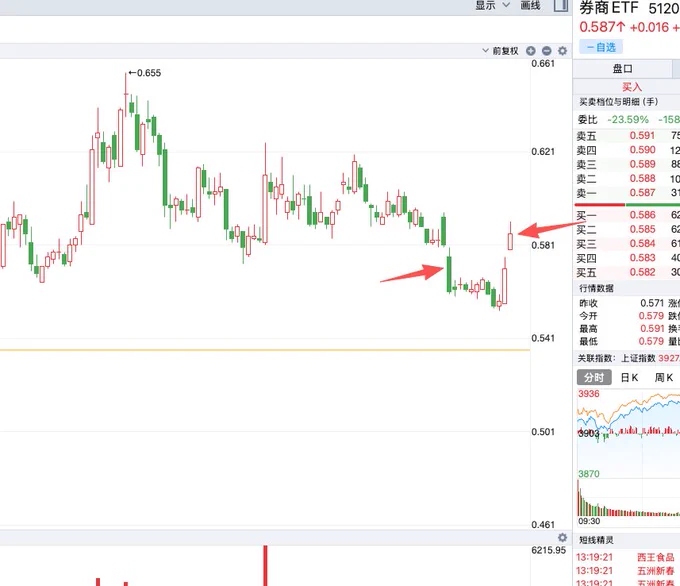Click the 短线精灵 section header

coord(596,540)
